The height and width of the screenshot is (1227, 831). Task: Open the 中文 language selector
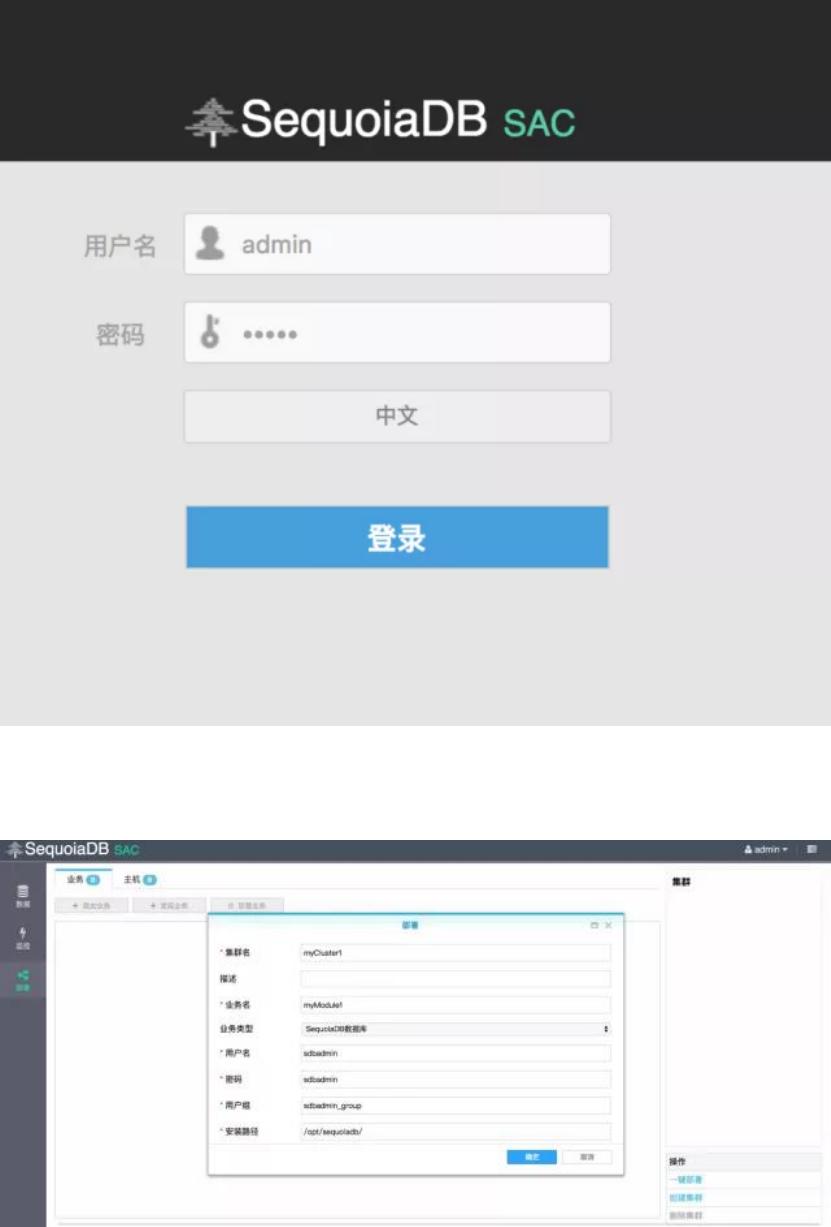click(x=397, y=416)
